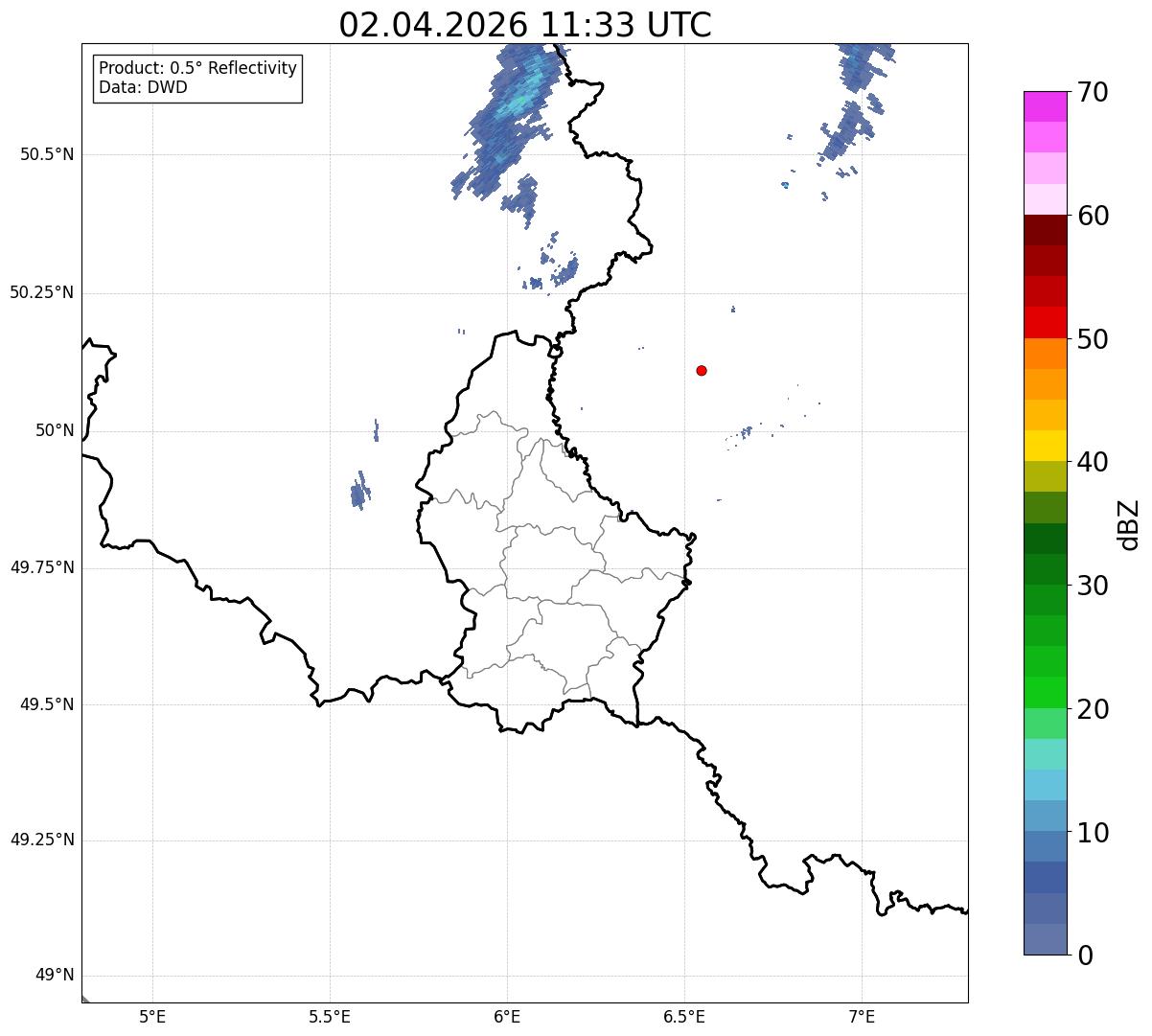
Task: Click the 6.5°E longitude tick label
Action: click(684, 1016)
